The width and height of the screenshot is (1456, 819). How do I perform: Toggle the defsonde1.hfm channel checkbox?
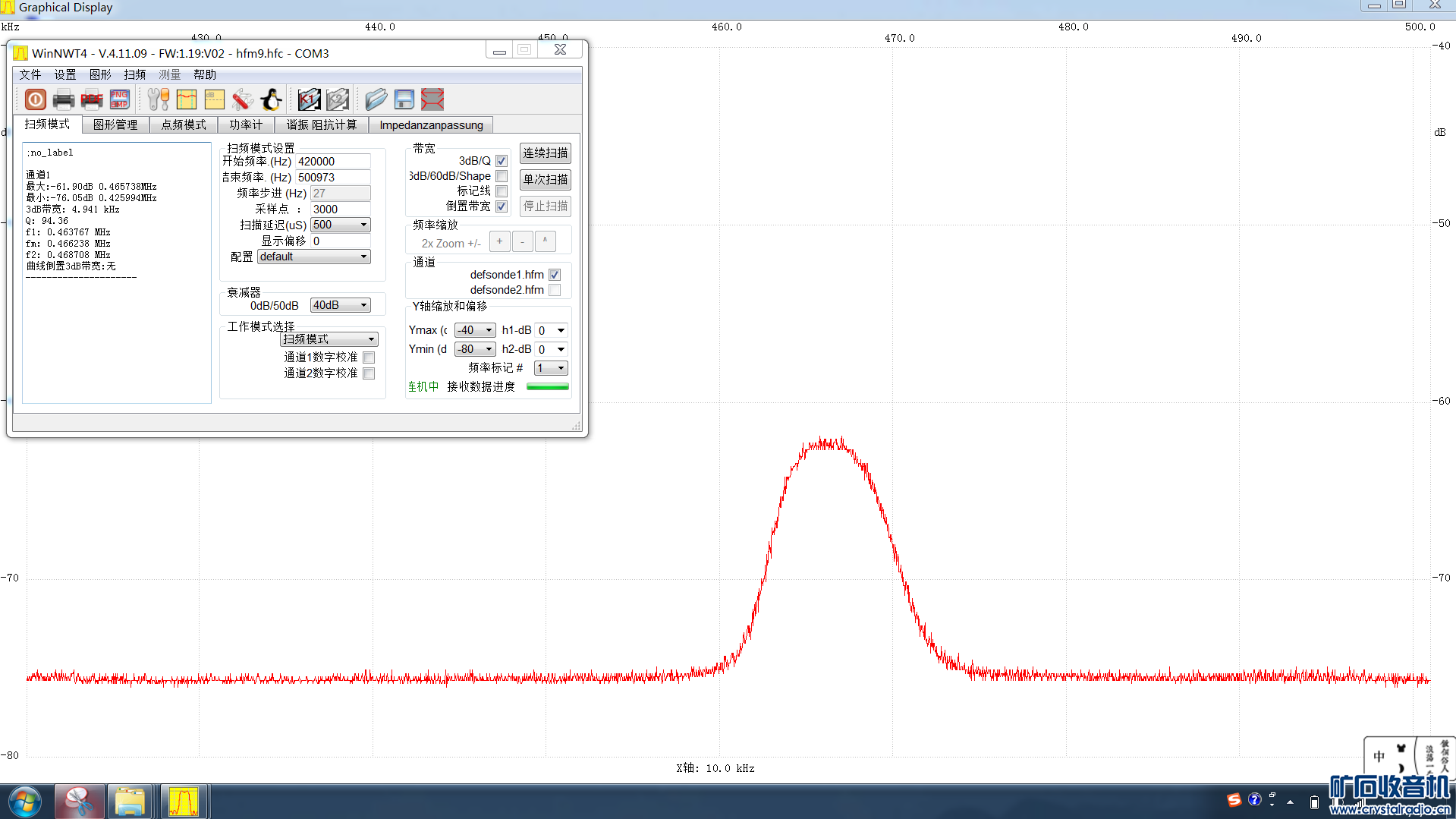(x=555, y=275)
